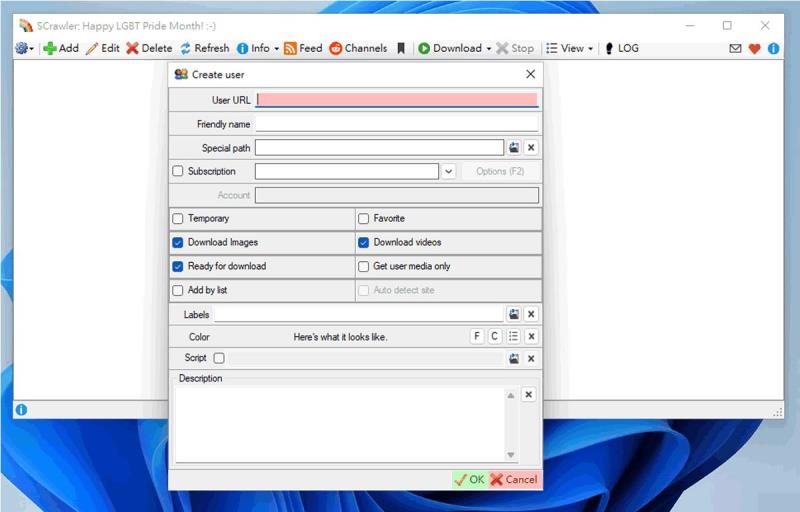Minimize the SCrawler window

click(x=690, y=25)
